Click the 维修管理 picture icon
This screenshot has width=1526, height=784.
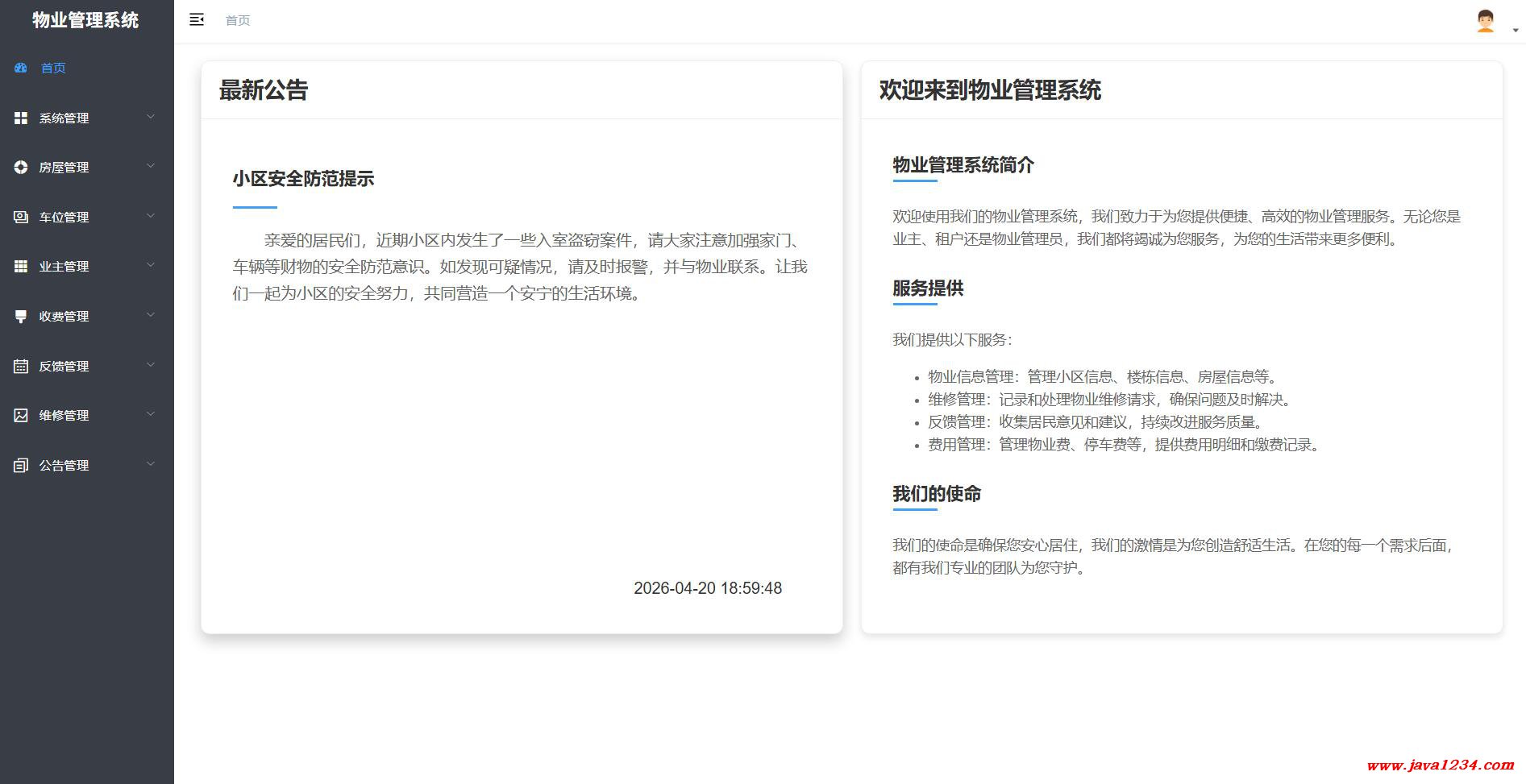21,415
